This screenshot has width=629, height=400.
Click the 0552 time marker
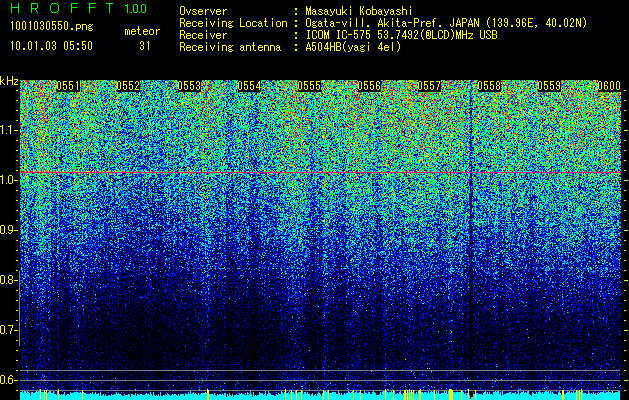point(128,86)
